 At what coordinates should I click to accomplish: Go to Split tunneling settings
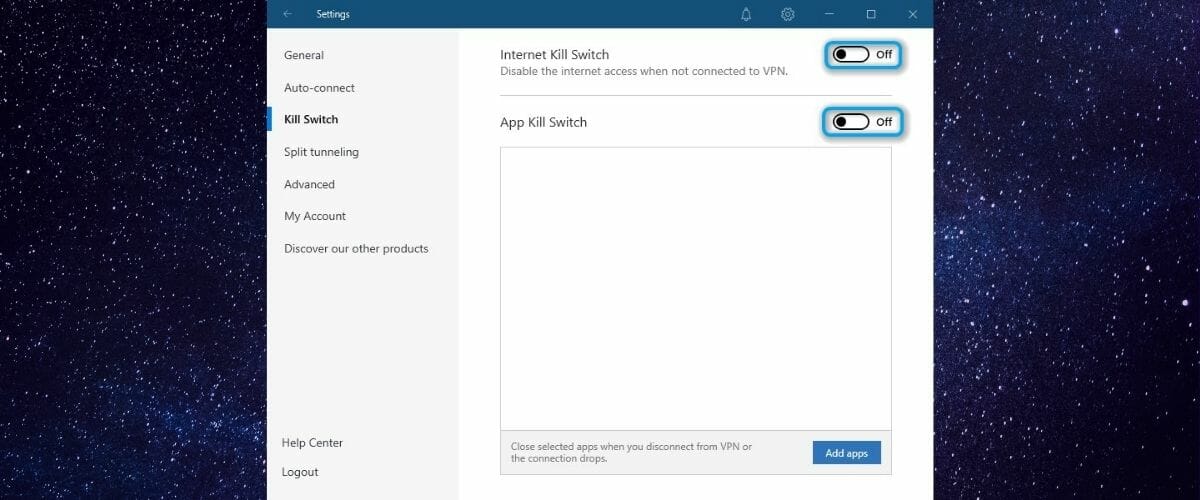321,152
